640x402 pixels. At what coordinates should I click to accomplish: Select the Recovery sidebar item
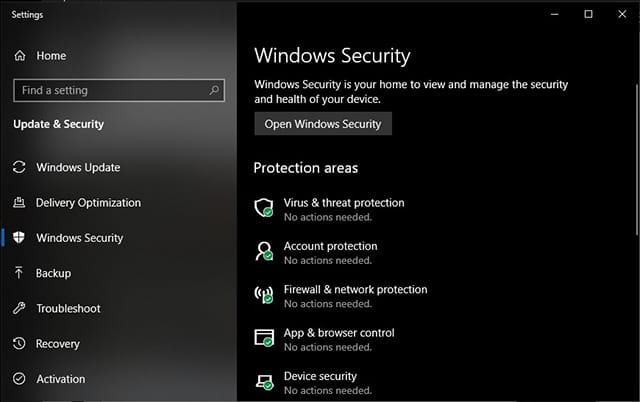click(58, 344)
